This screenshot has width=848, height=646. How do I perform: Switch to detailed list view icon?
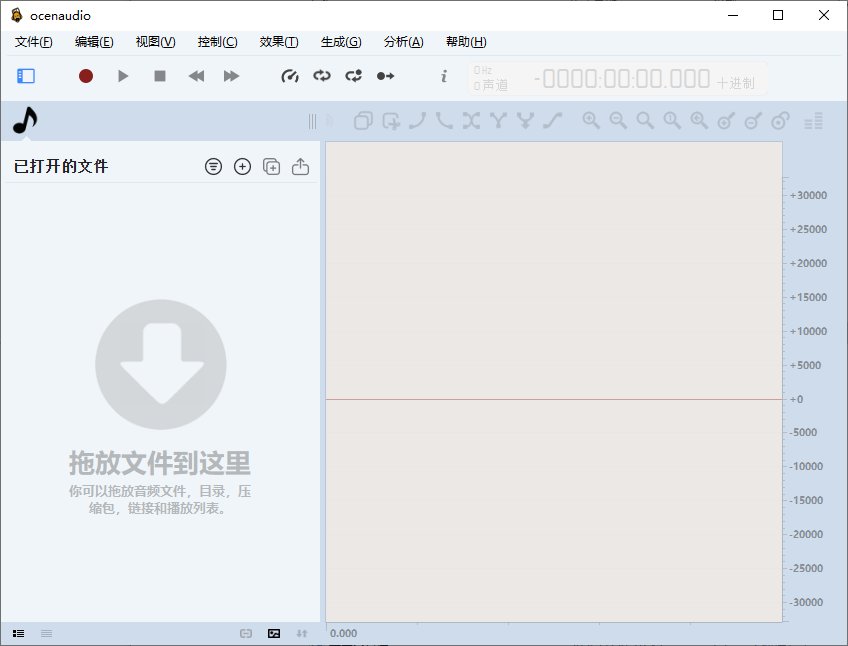click(18, 634)
